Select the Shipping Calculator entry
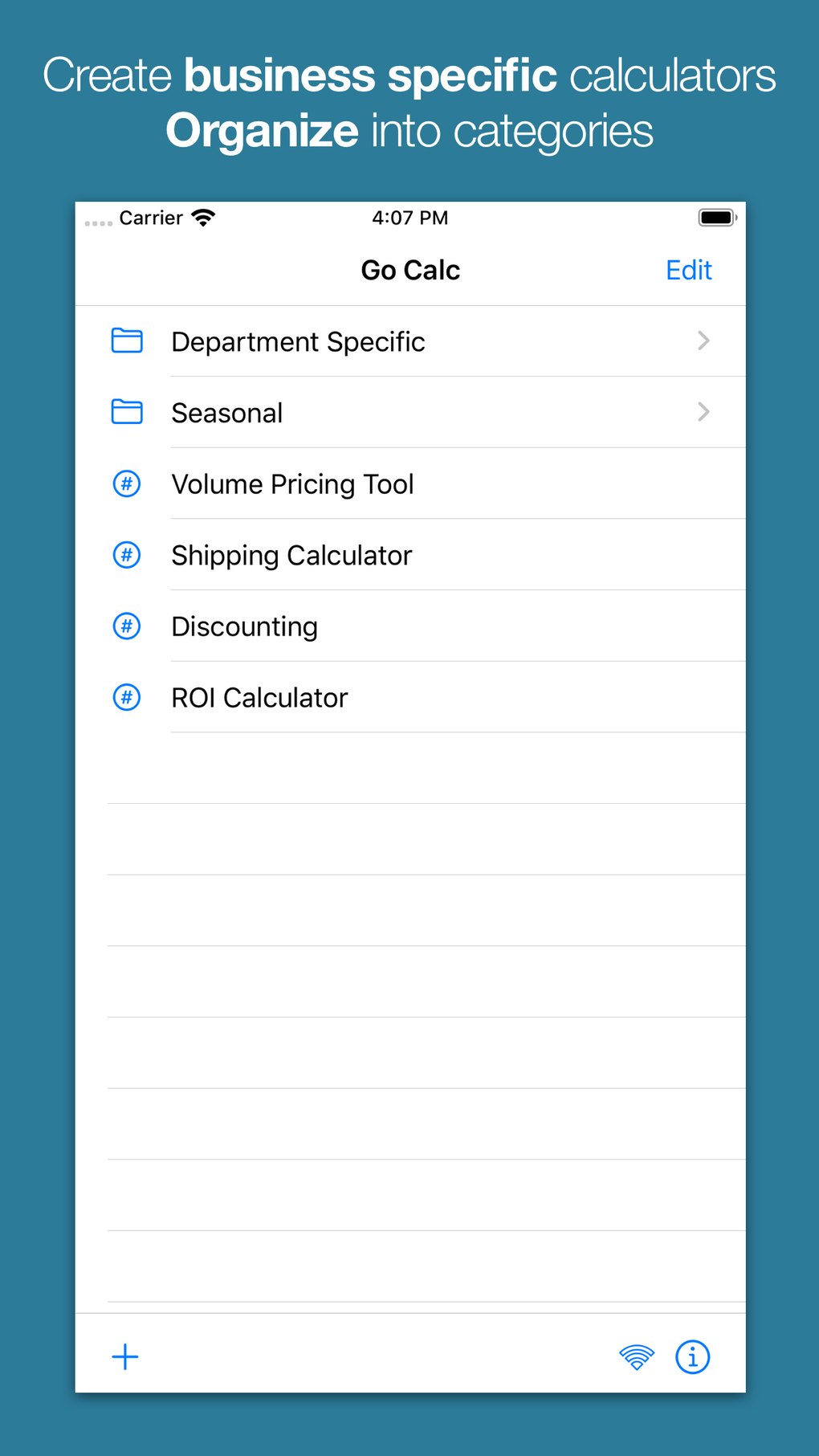 click(x=291, y=555)
